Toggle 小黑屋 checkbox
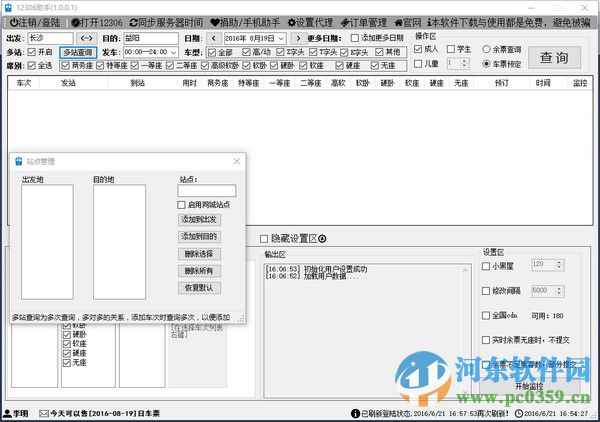This screenshot has height=422, width=600. point(486,266)
